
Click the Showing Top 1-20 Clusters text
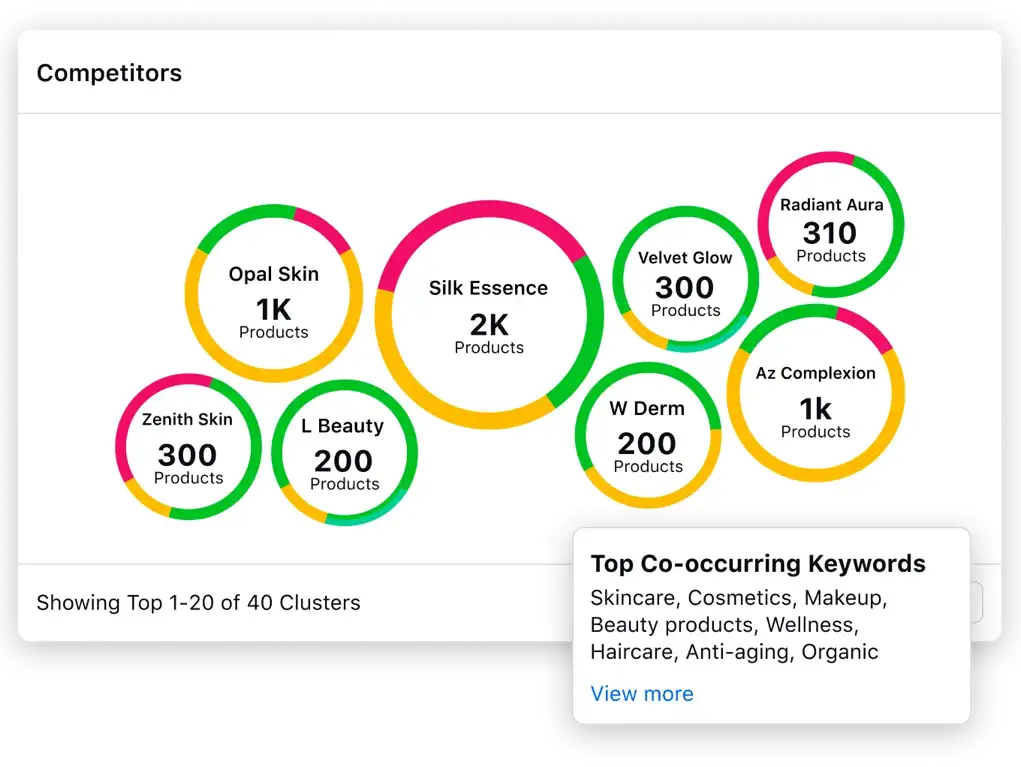[x=198, y=603]
